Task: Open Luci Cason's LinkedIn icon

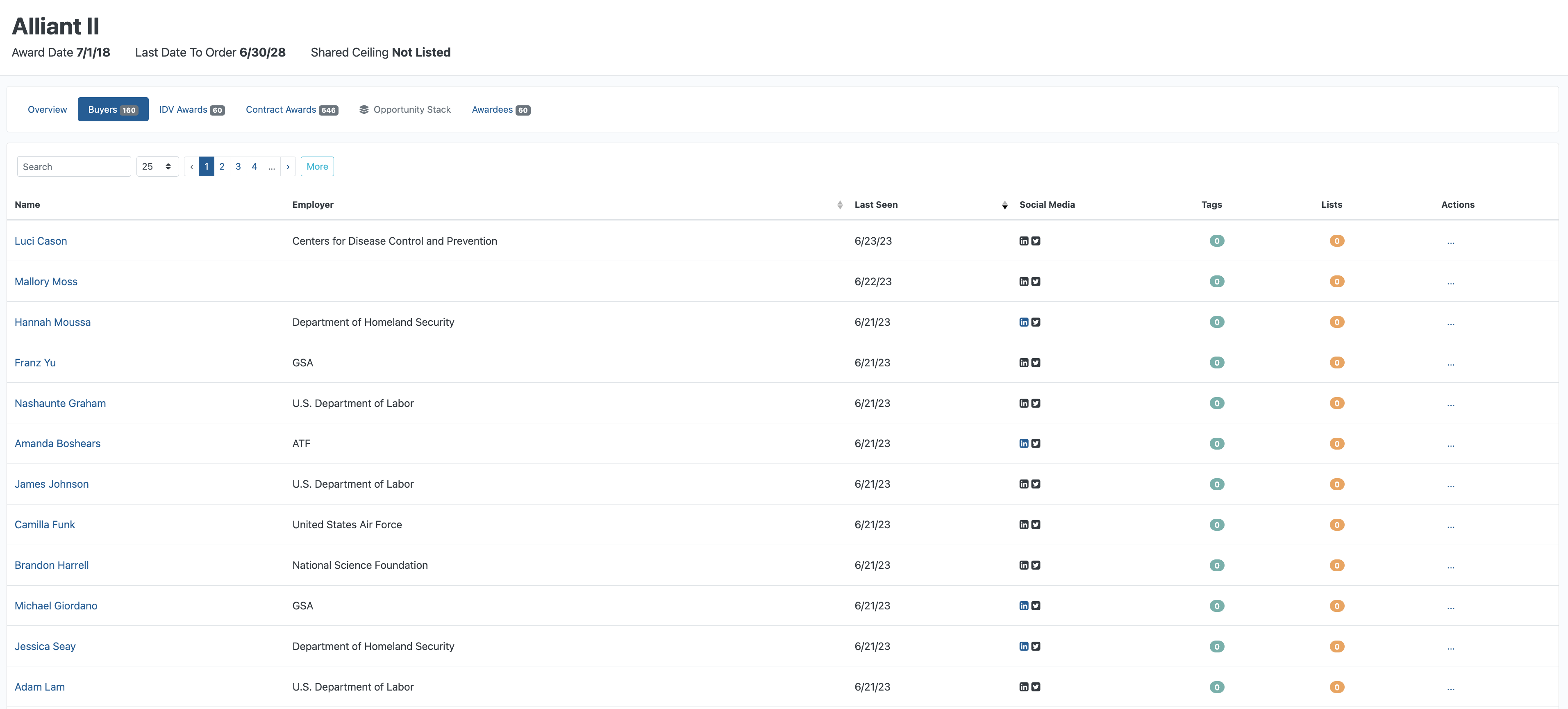Action: [1023, 241]
